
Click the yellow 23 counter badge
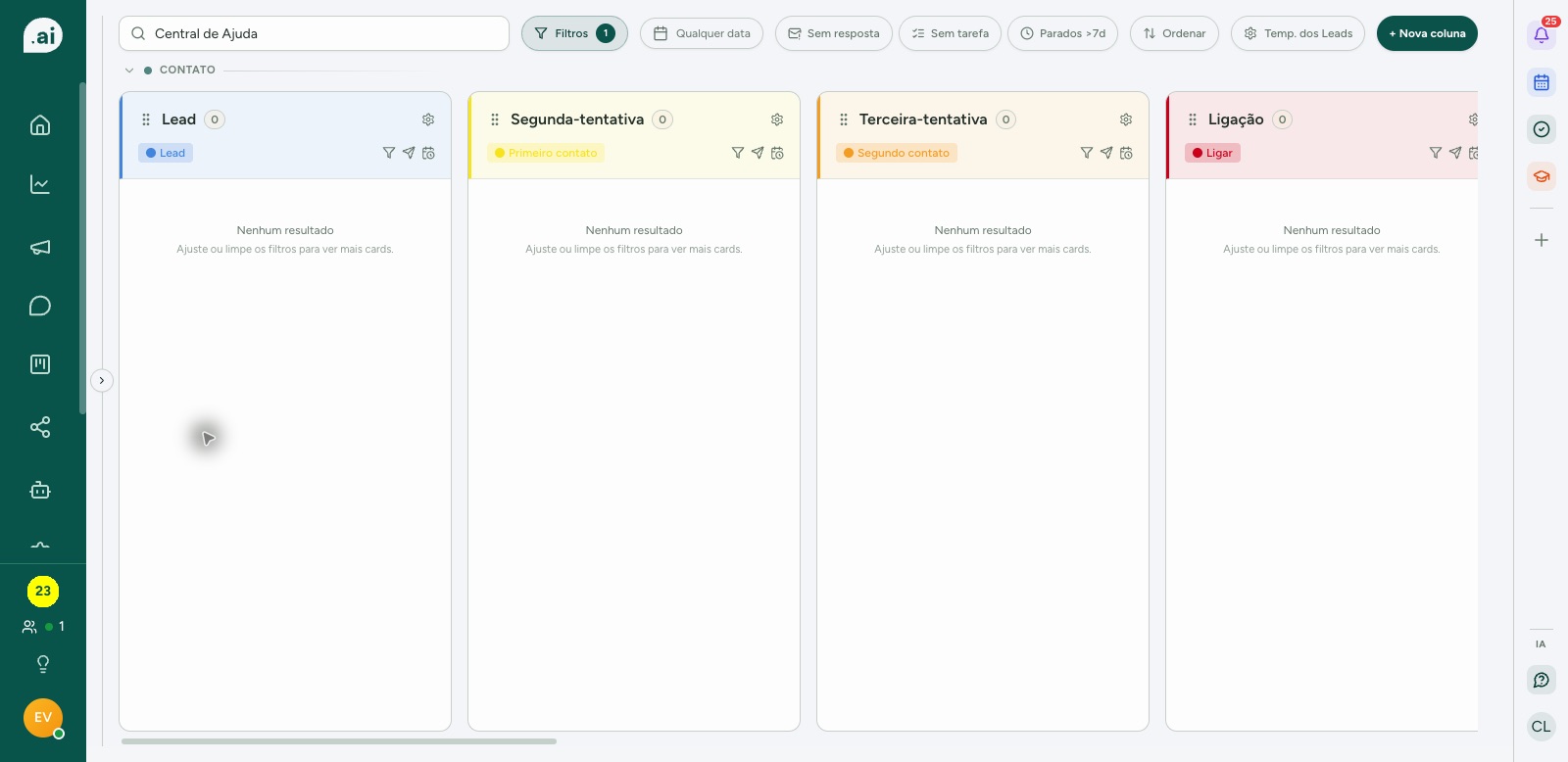pyautogui.click(x=43, y=591)
